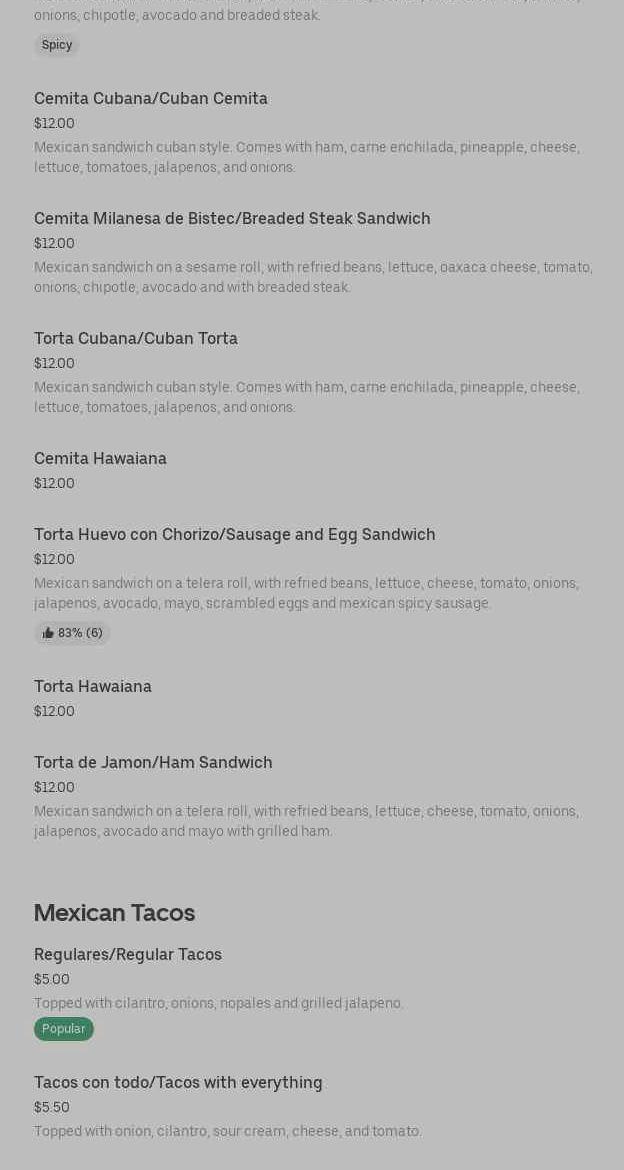Click the Regular Tacos $5.00 price
Image resolution: width=624 pixels, height=1170 pixels.
click(x=52, y=979)
